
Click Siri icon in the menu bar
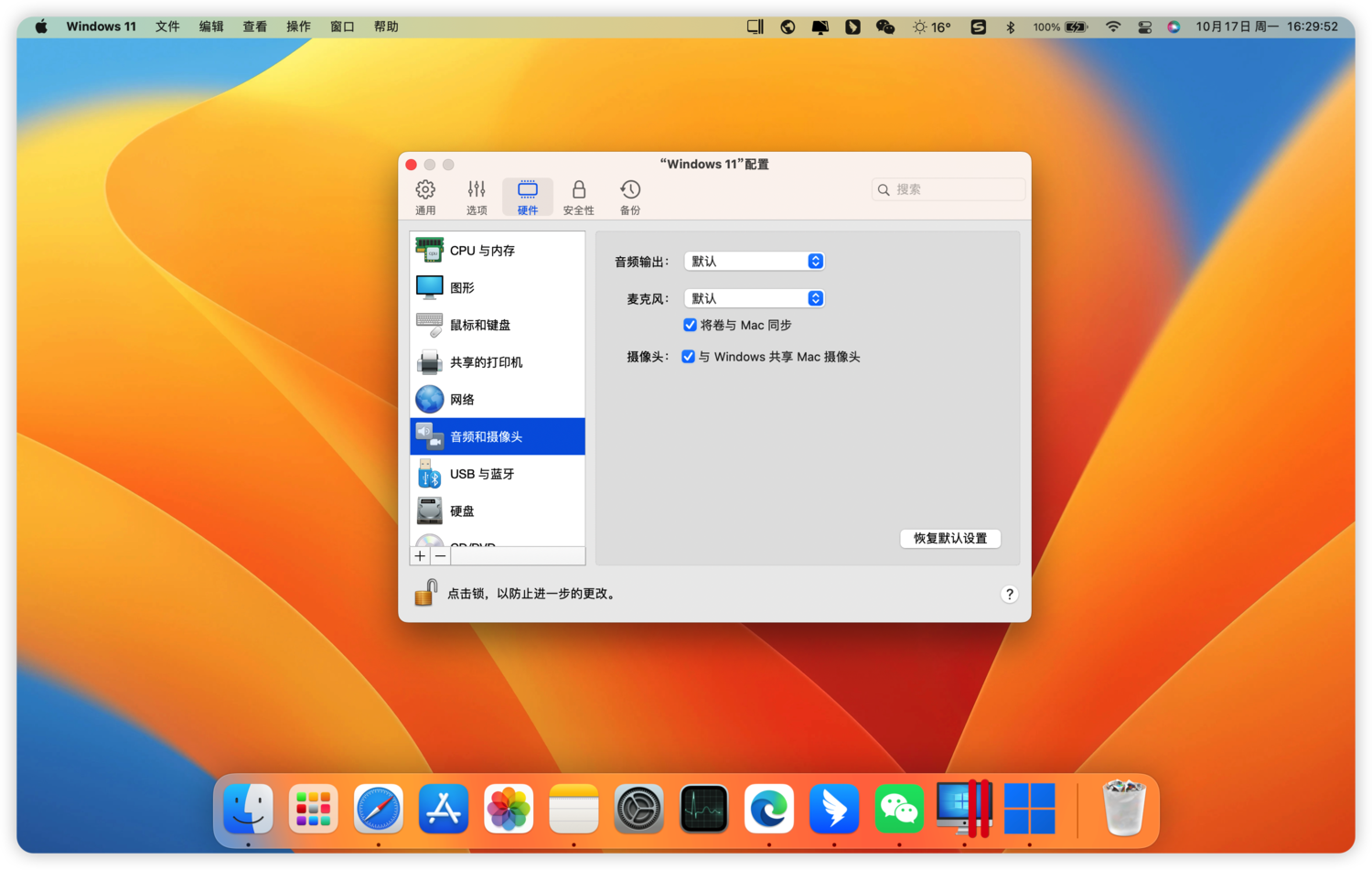coord(1174,27)
